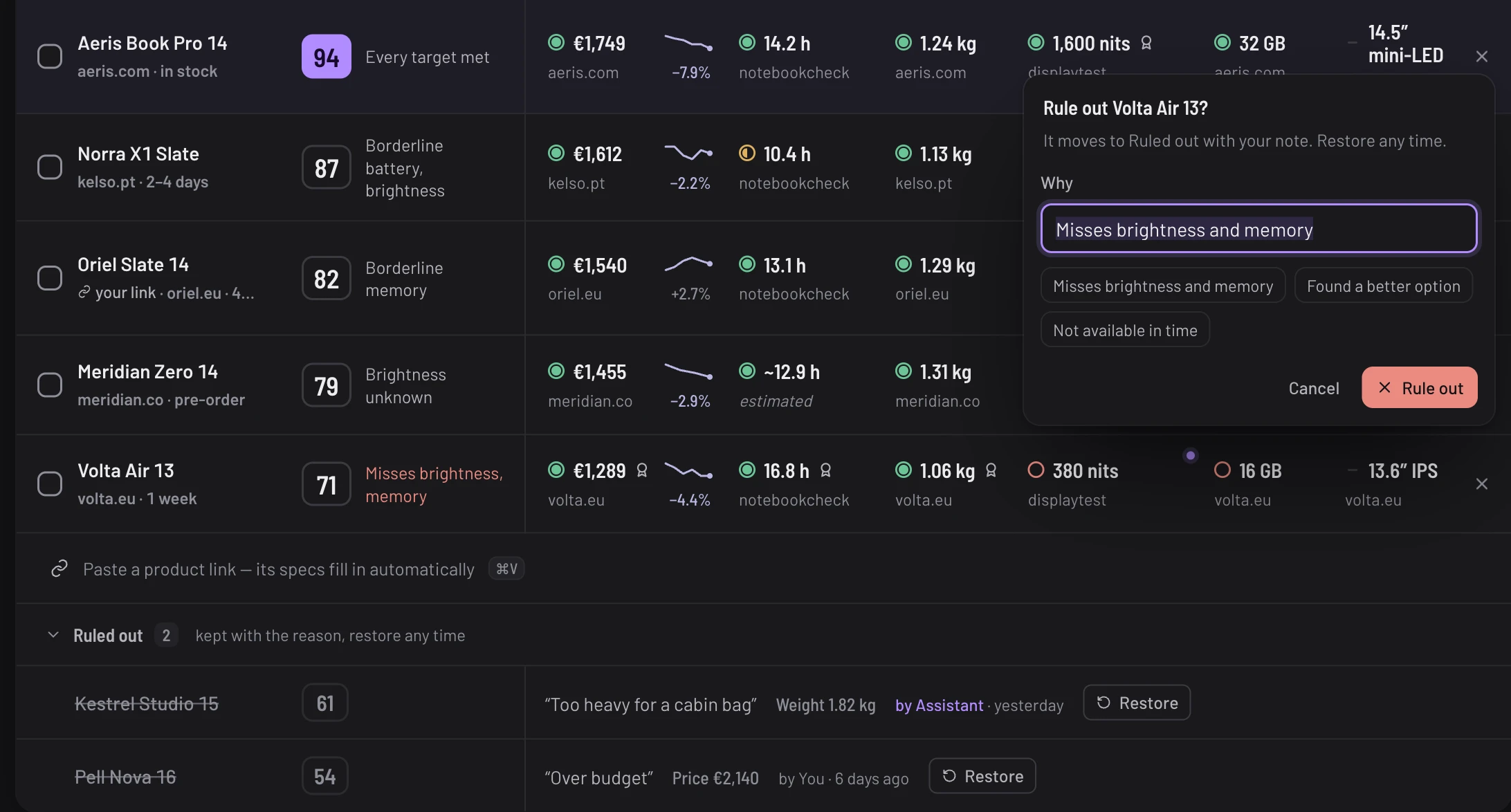
Task: Toggle the Volta Air 13 checkbox
Action: coord(50,484)
